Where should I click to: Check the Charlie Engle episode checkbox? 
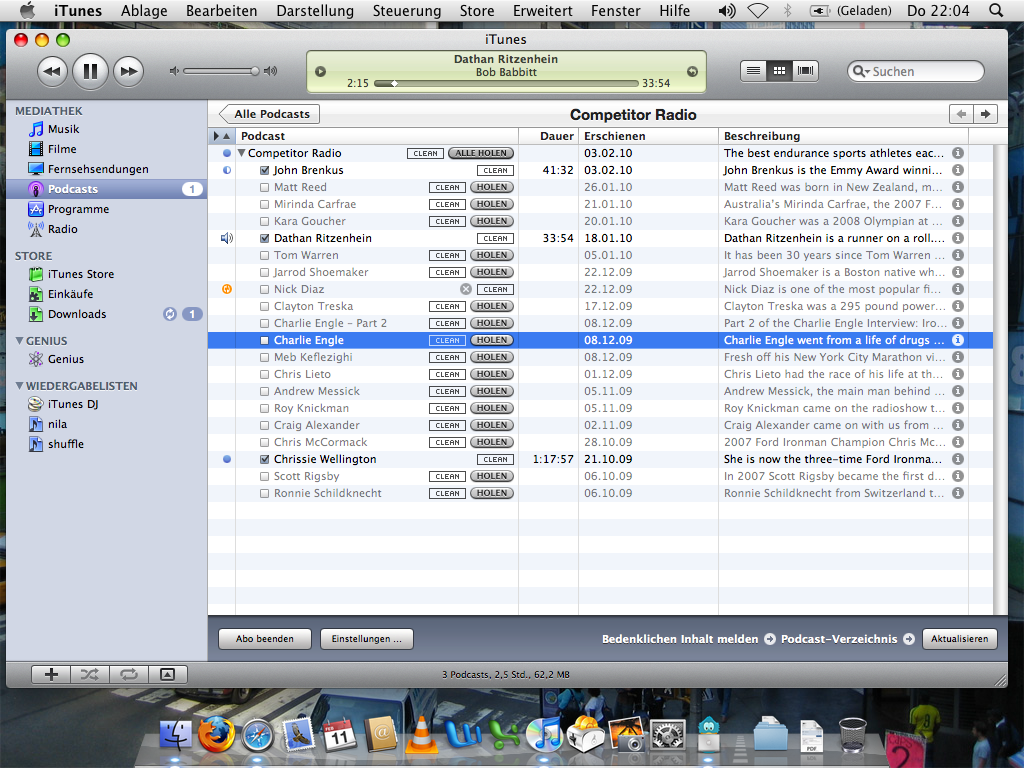pos(264,340)
